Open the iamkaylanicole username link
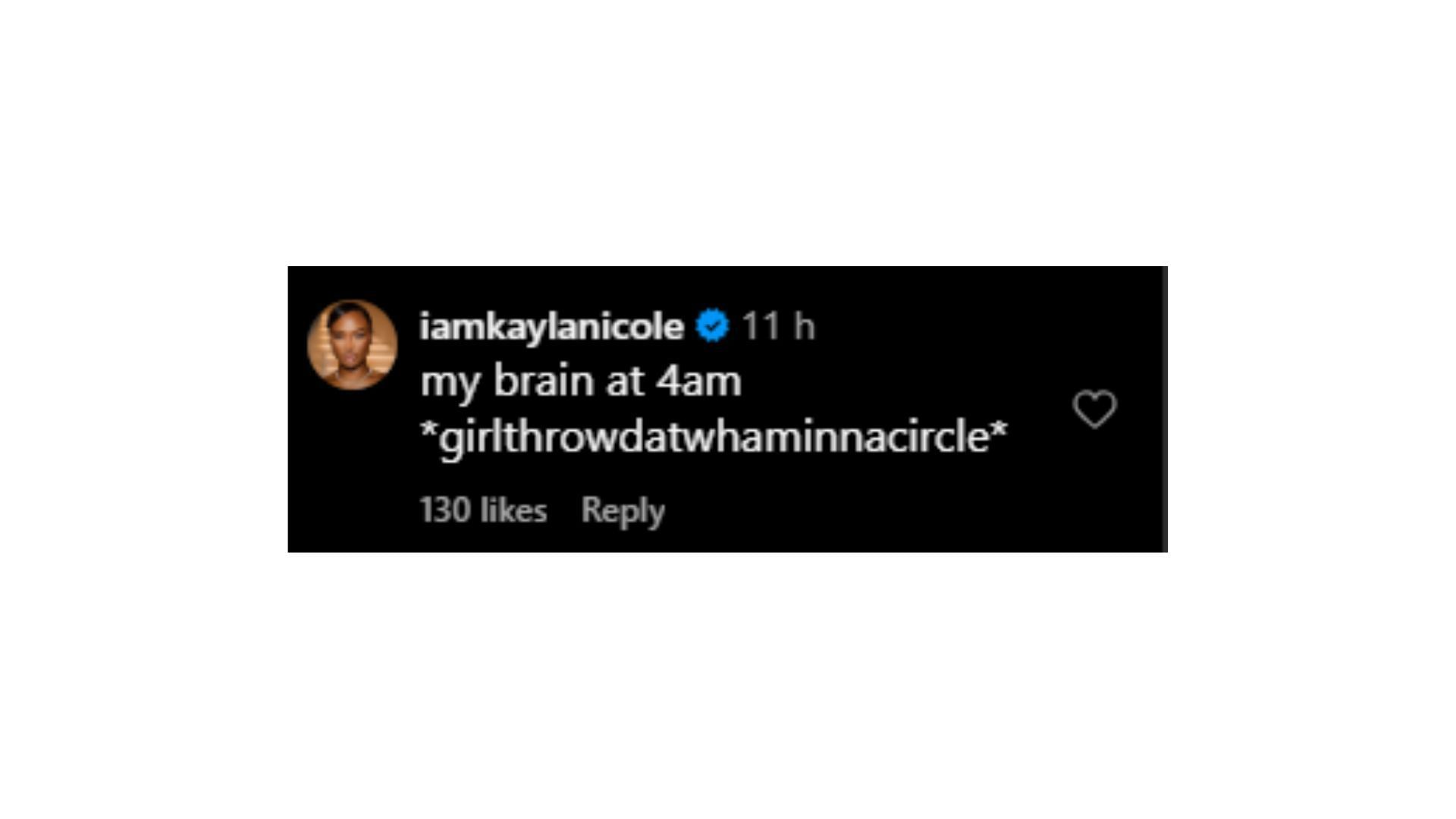Image resolution: width=1456 pixels, height=819 pixels. [x=551, y=327]
